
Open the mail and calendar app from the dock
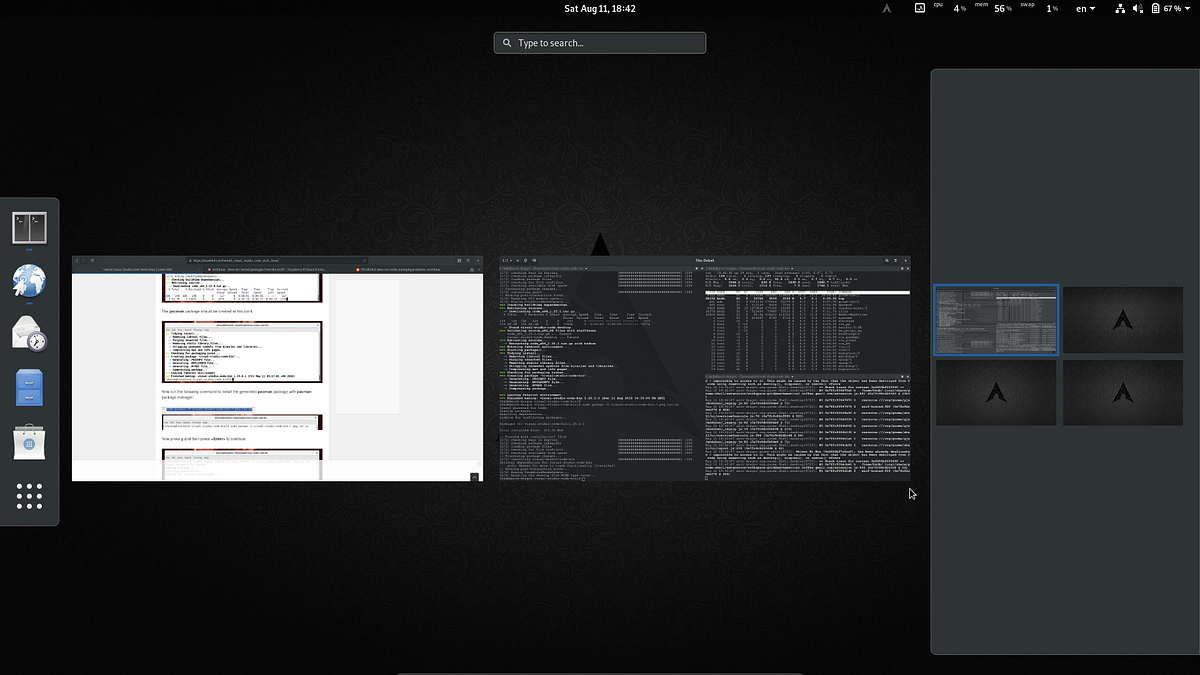(29, 335)
